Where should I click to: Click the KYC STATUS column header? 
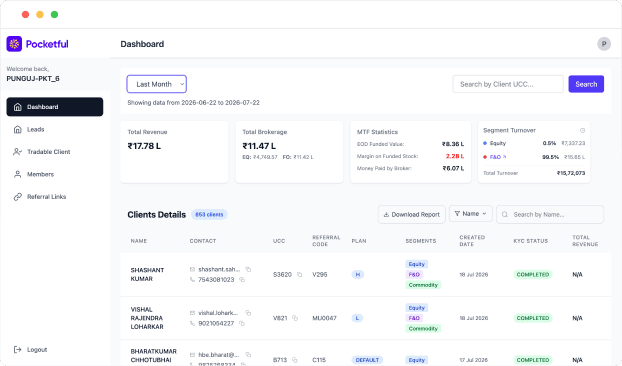pyautogui.click(x=530, y=241)
